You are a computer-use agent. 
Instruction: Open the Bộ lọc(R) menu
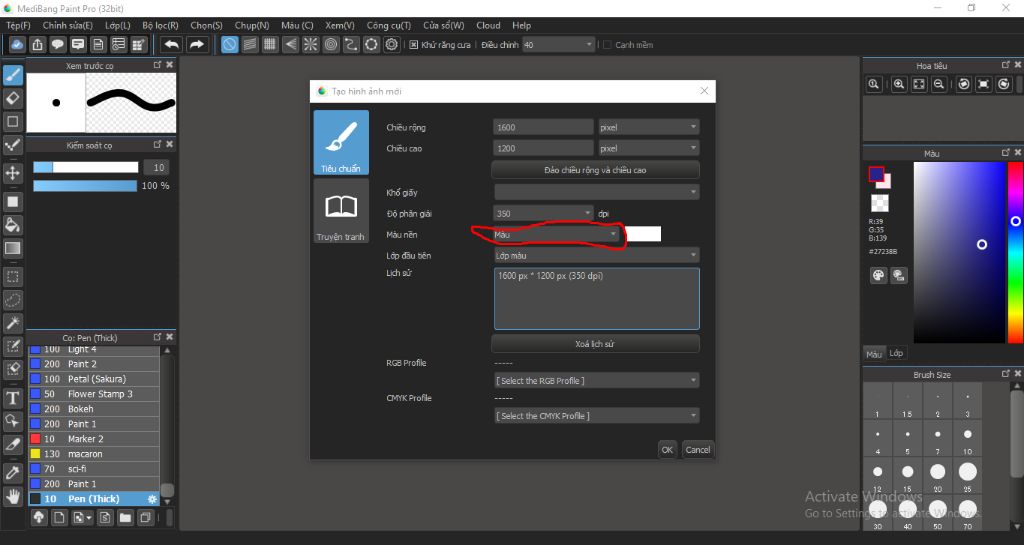click(x=160, y=25)
